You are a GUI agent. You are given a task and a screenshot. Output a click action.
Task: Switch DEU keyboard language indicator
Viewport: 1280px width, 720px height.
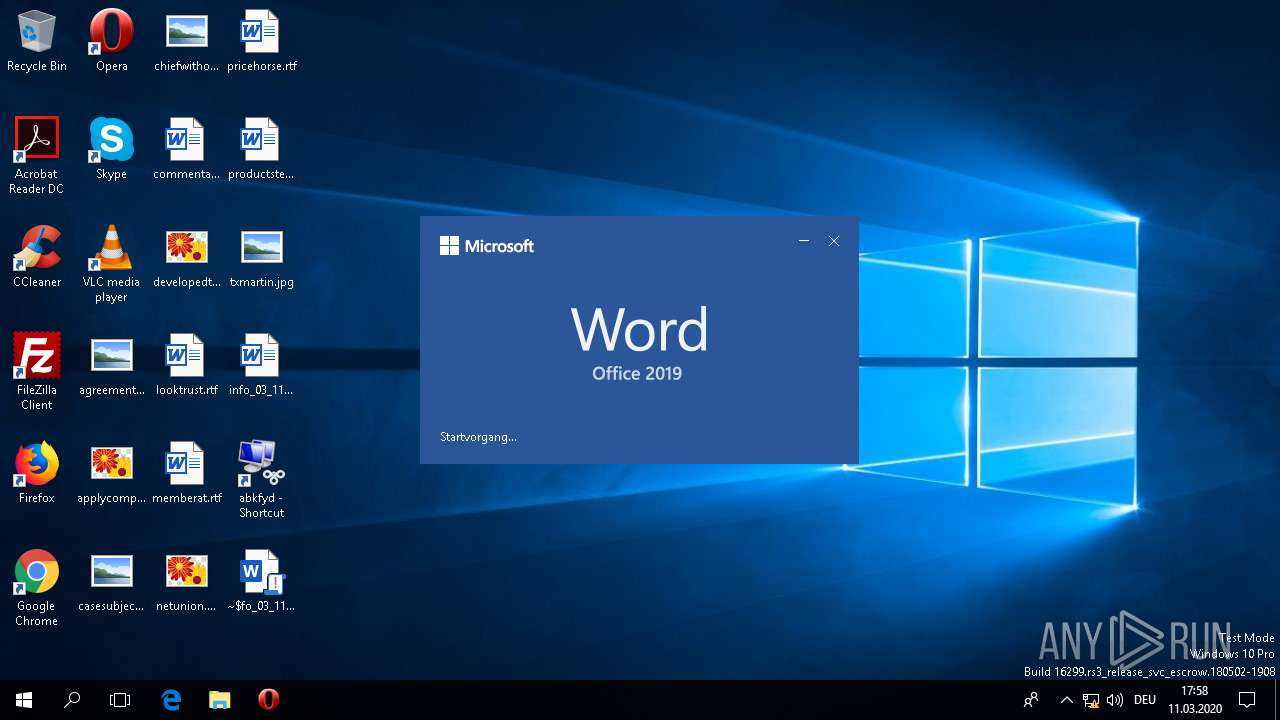click(x=1145, y=700)
